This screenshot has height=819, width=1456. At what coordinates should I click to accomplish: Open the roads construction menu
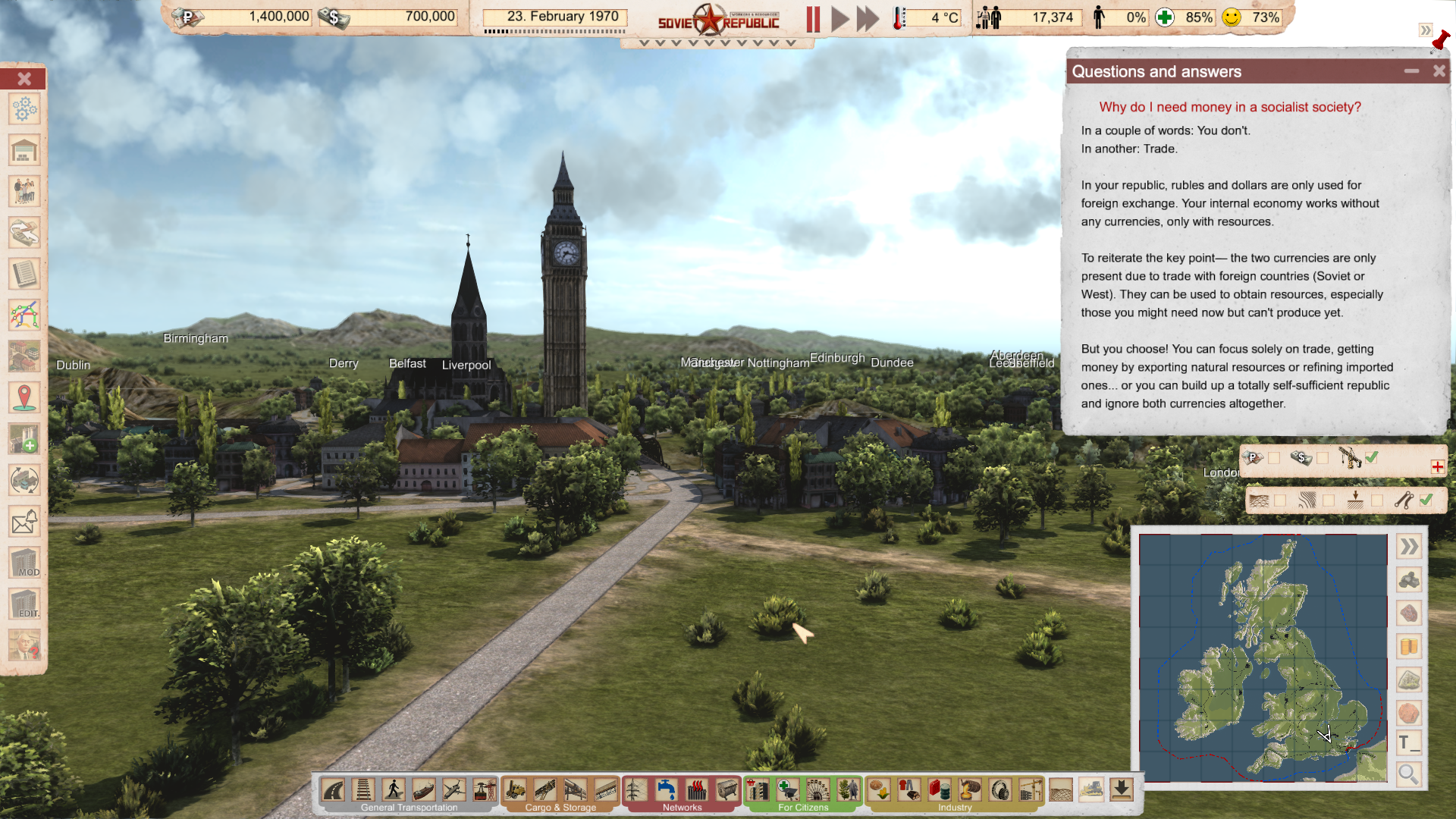tap(333, 790)
